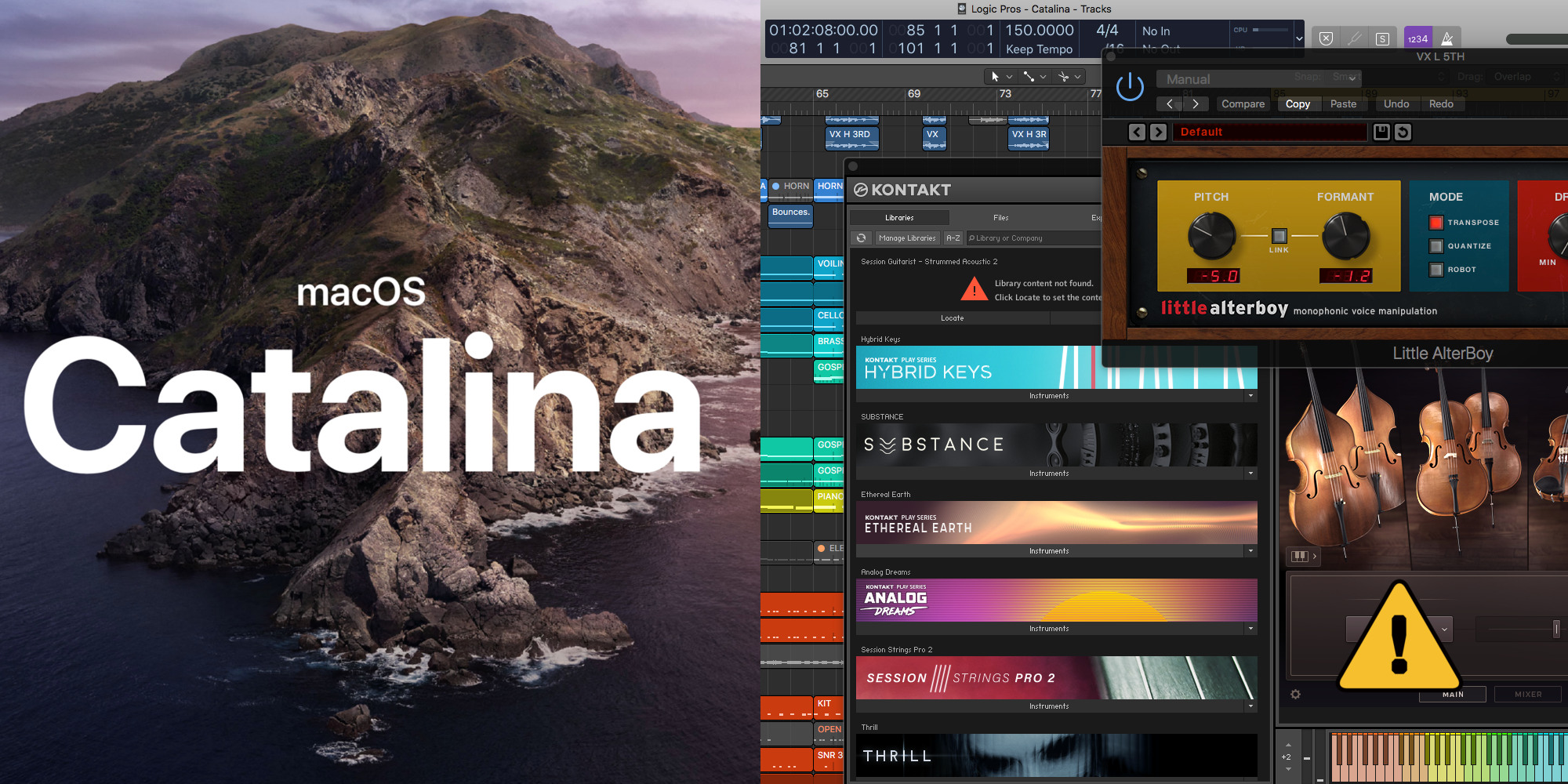
Task: Click the tuner icon in the control bar
Action: (x=1354, y=38)
